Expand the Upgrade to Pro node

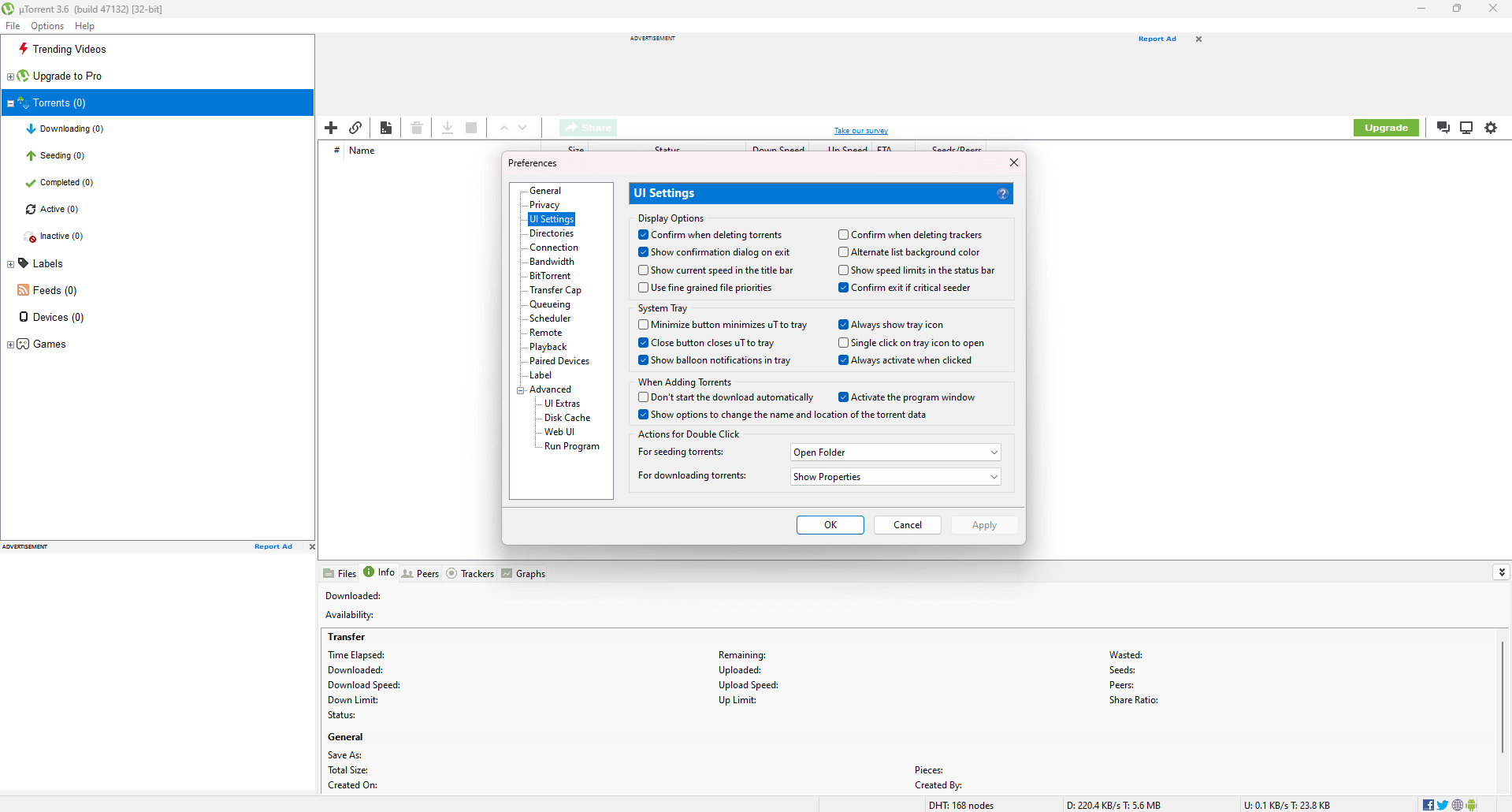click(x=10, y=76)
